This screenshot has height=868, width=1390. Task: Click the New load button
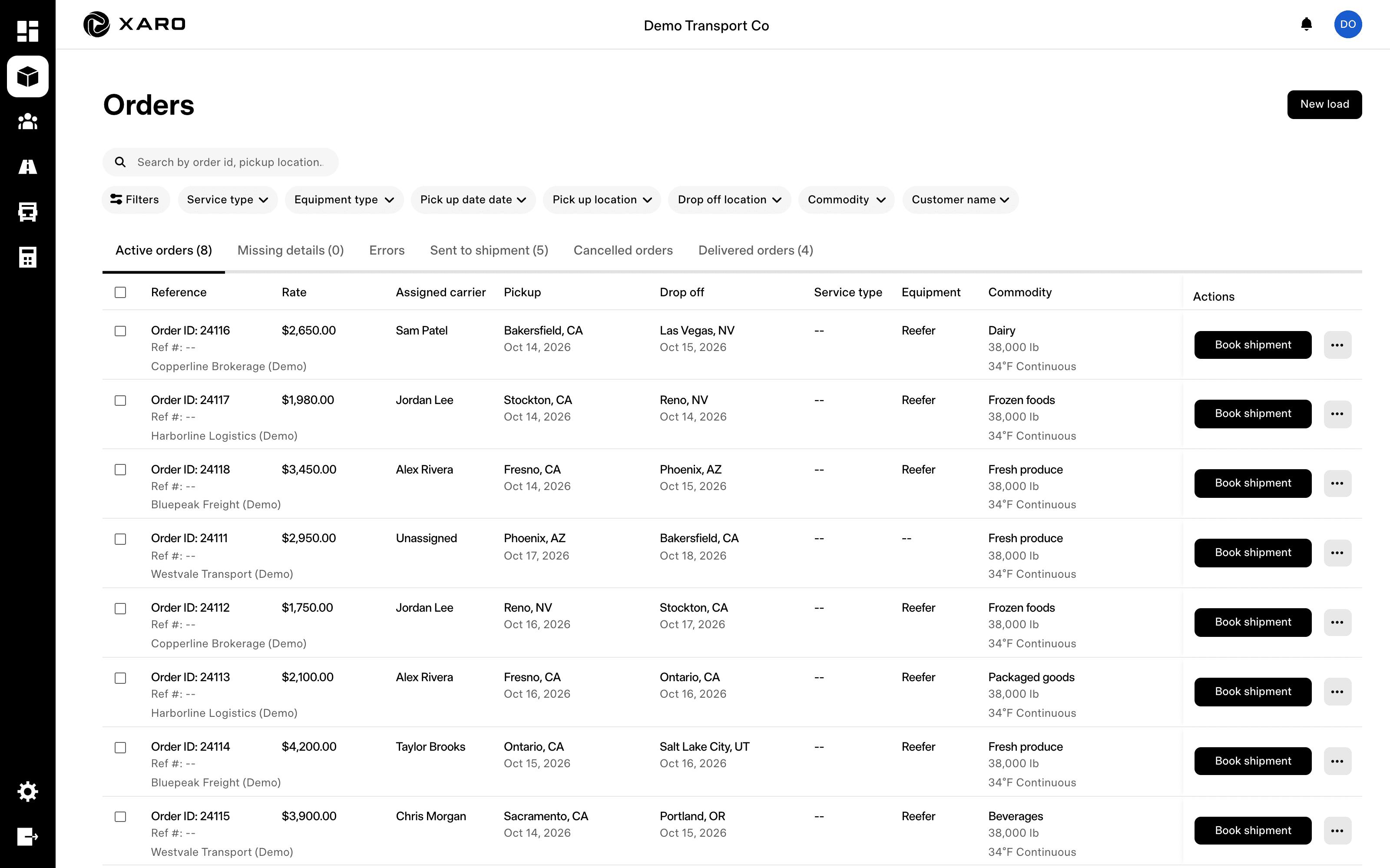(x=1324, y=104)
